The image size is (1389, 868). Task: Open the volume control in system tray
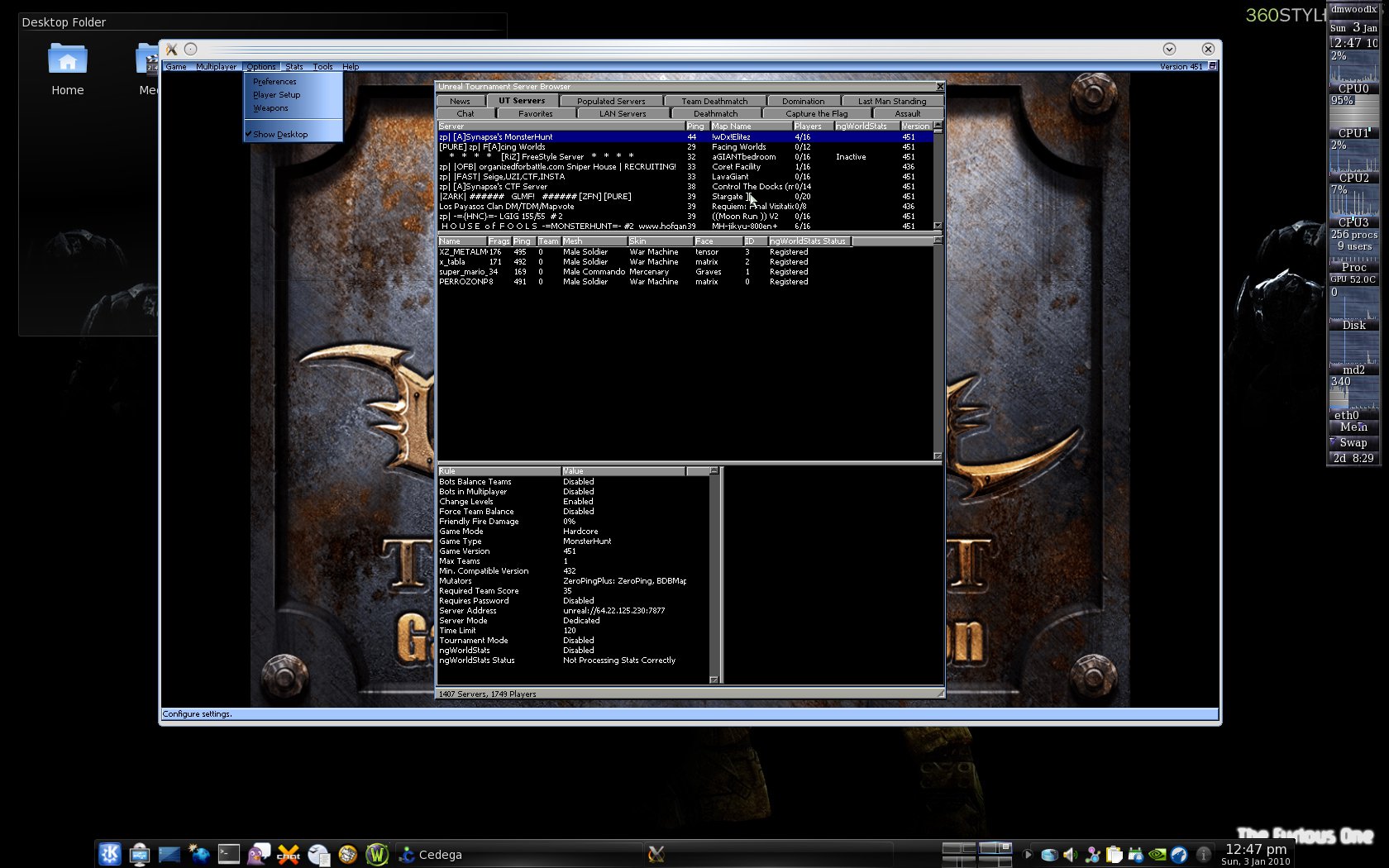pyautogui.click(x=1070, y=855)
